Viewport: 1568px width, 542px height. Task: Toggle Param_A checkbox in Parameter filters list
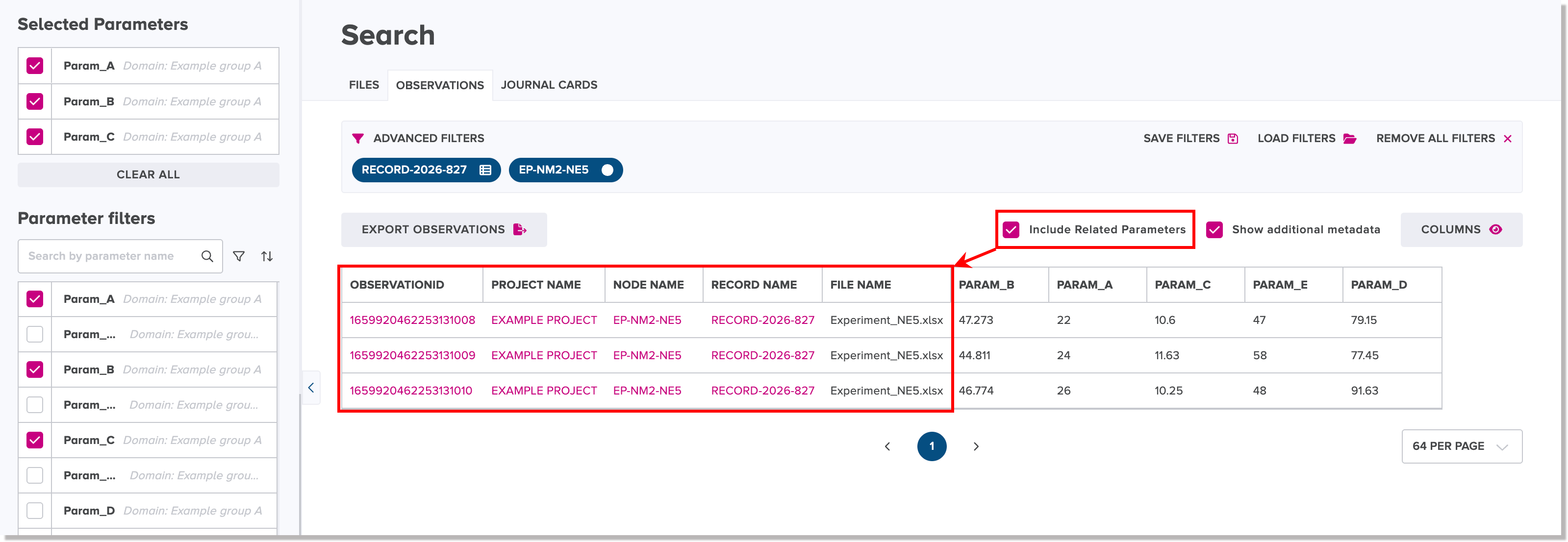(x=35, y=298)
